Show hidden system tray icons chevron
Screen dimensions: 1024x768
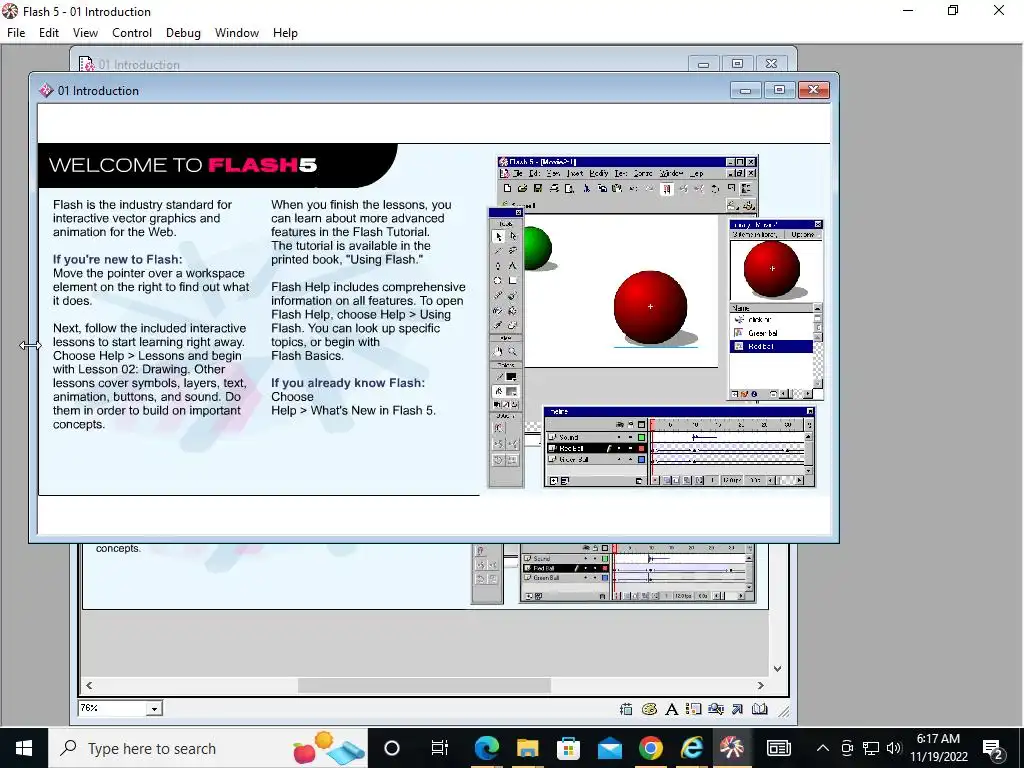coord(823,748)
